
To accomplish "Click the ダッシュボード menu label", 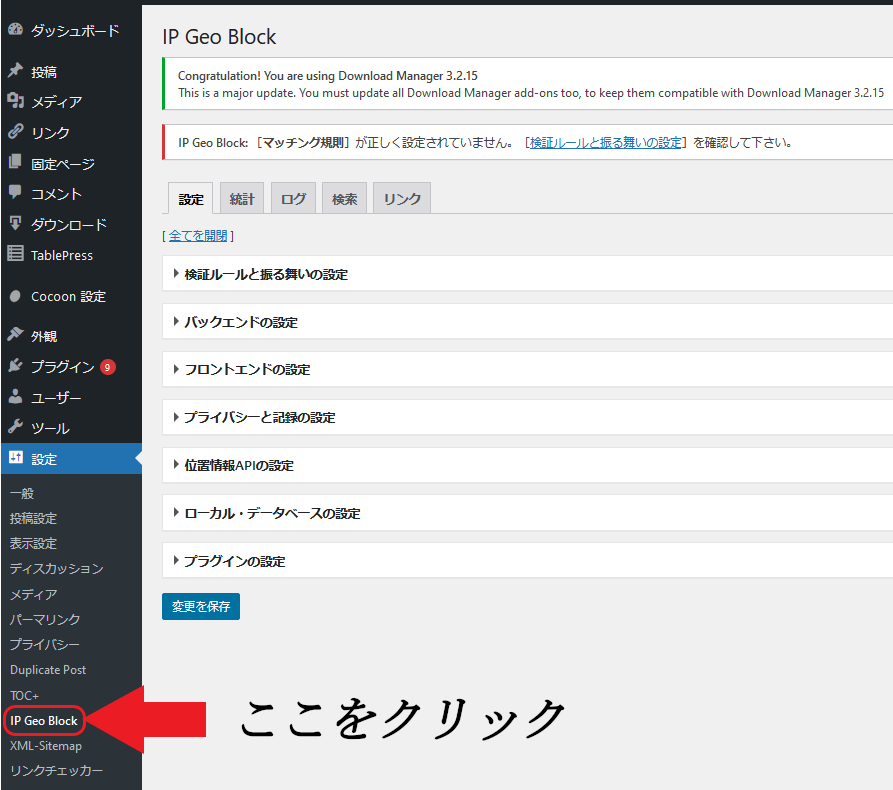I will pos(75,30).
